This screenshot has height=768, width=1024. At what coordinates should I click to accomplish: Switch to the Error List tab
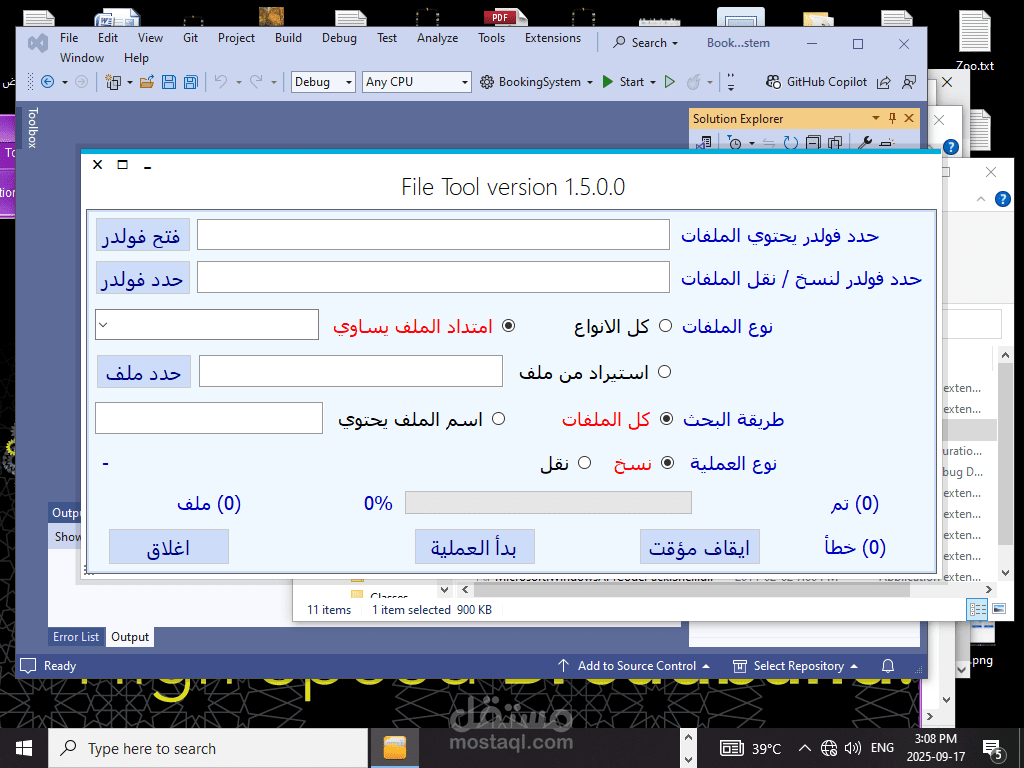76,636
